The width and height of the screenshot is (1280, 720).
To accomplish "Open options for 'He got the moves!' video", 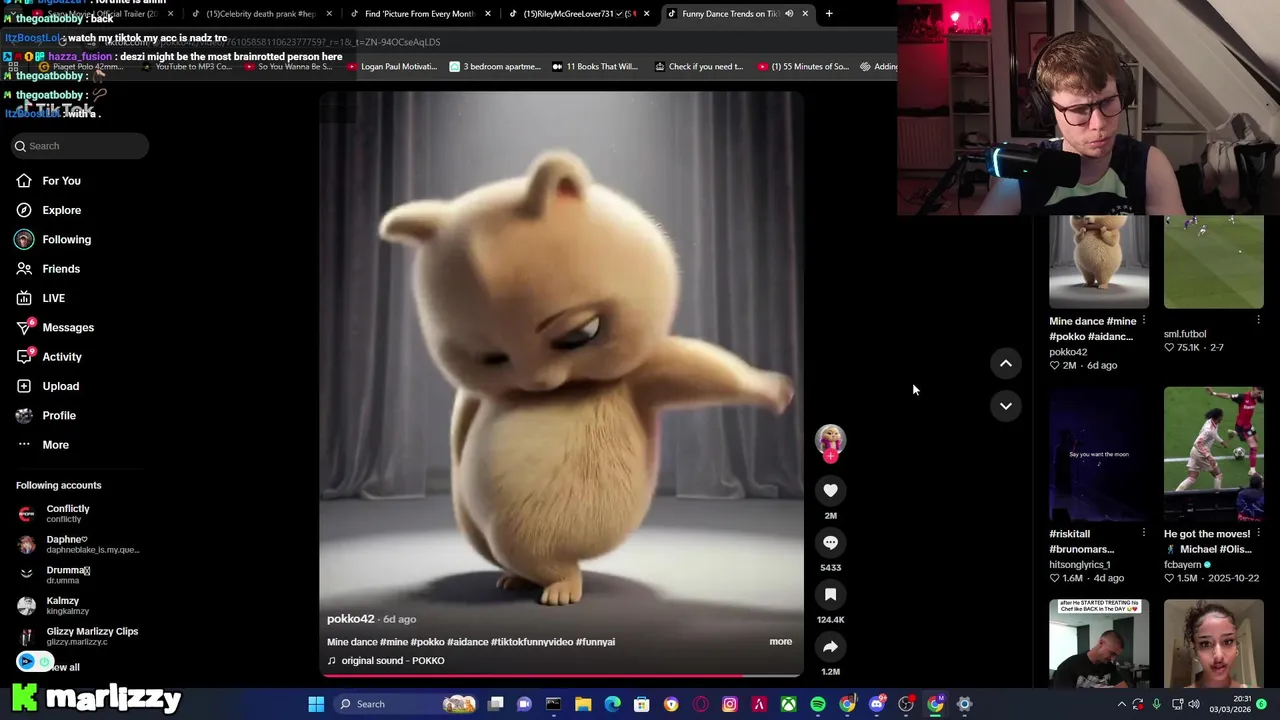I will pos(1258,533).
